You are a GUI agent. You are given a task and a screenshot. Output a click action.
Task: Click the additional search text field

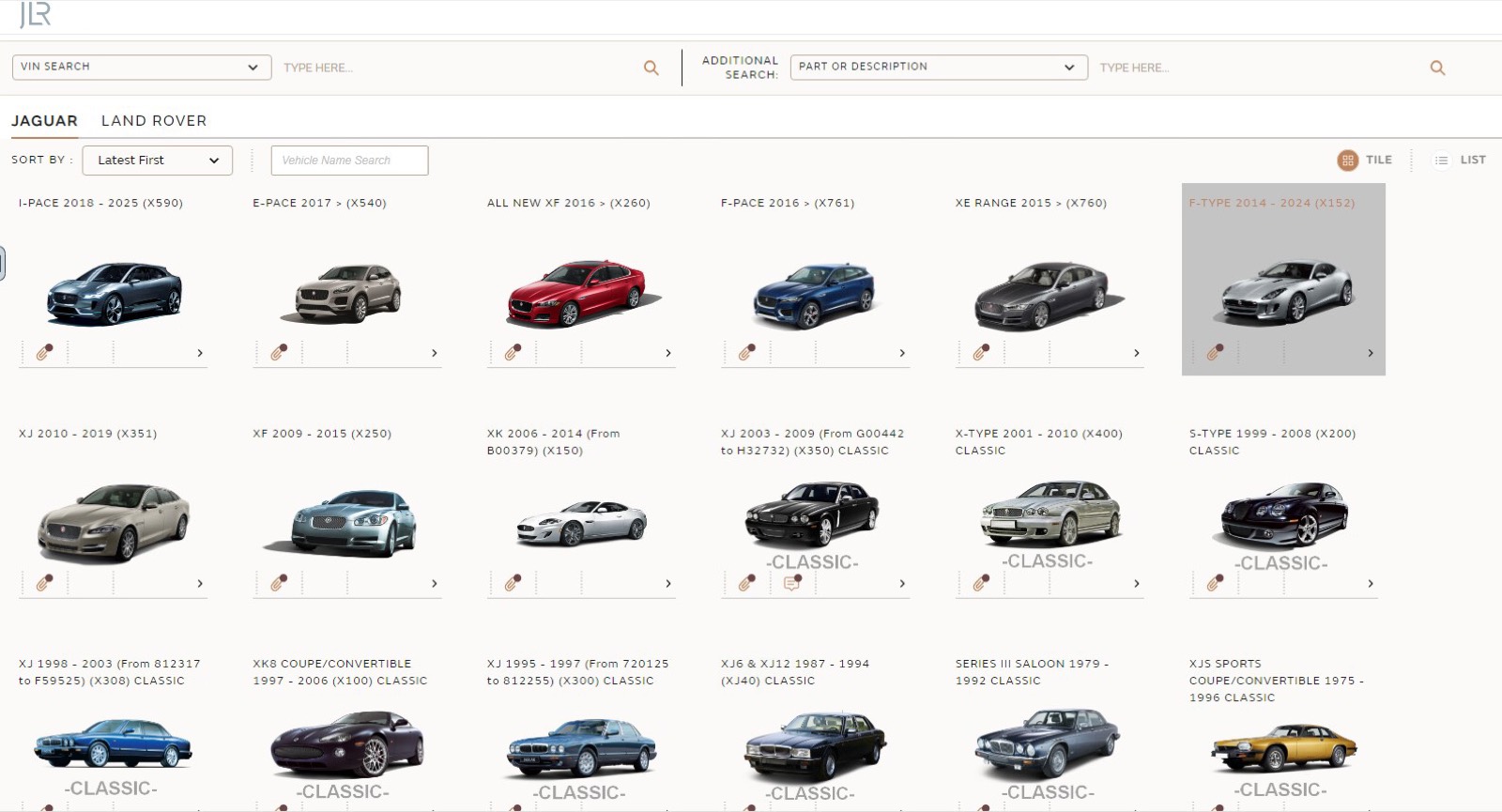(1260, 68)
